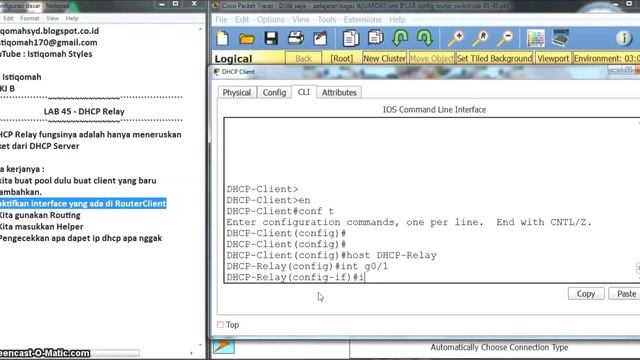This screenshot has height=360, width=640.
Task: Click the New file icon in Packet Tracer
Action: 222,38
